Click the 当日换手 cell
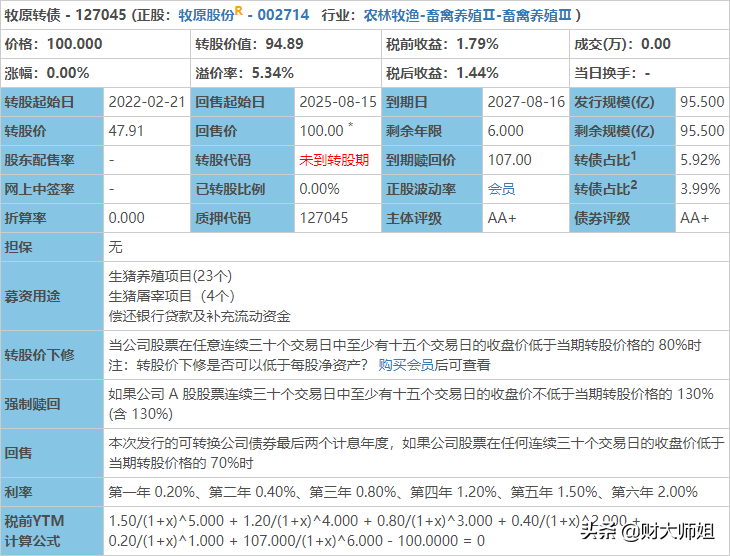This screenshot has height=556, width=730. click(649, 73)
